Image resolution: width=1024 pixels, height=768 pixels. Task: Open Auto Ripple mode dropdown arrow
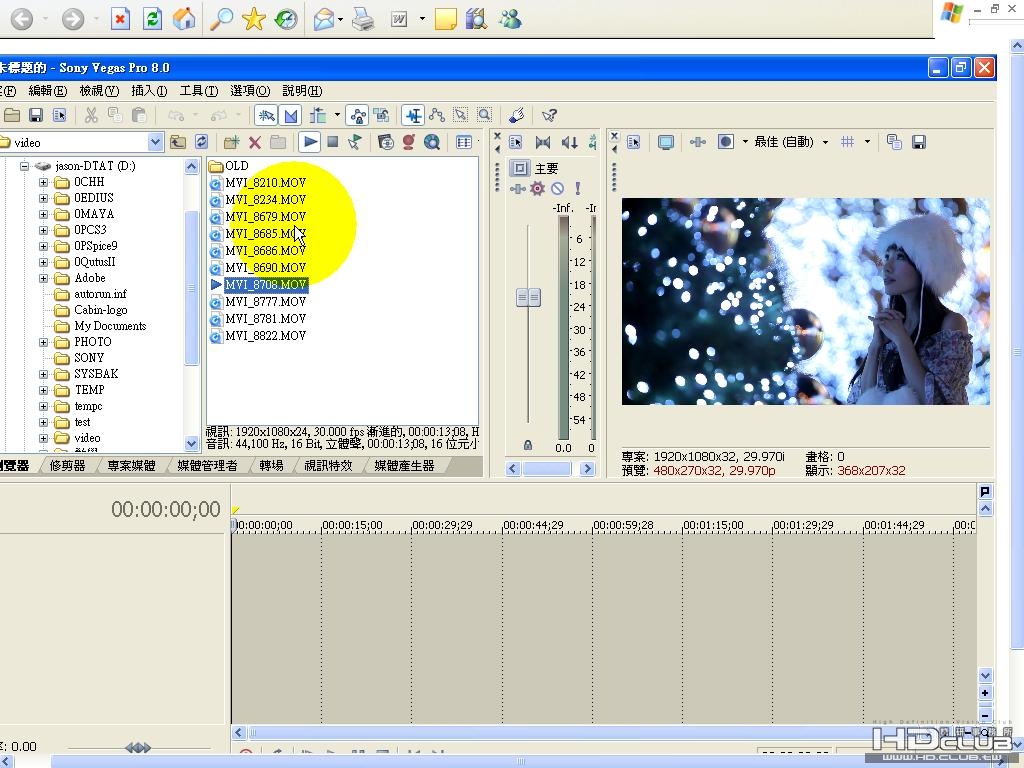(337, 115)
